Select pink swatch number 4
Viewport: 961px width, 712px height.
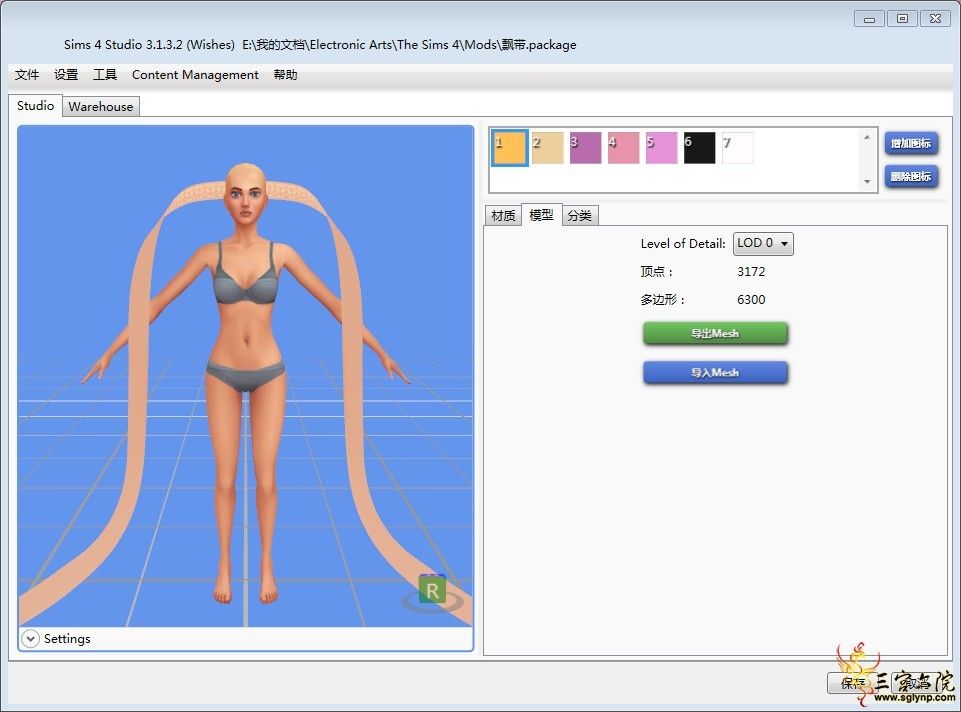pyautogui.click(x=623, y=148)
